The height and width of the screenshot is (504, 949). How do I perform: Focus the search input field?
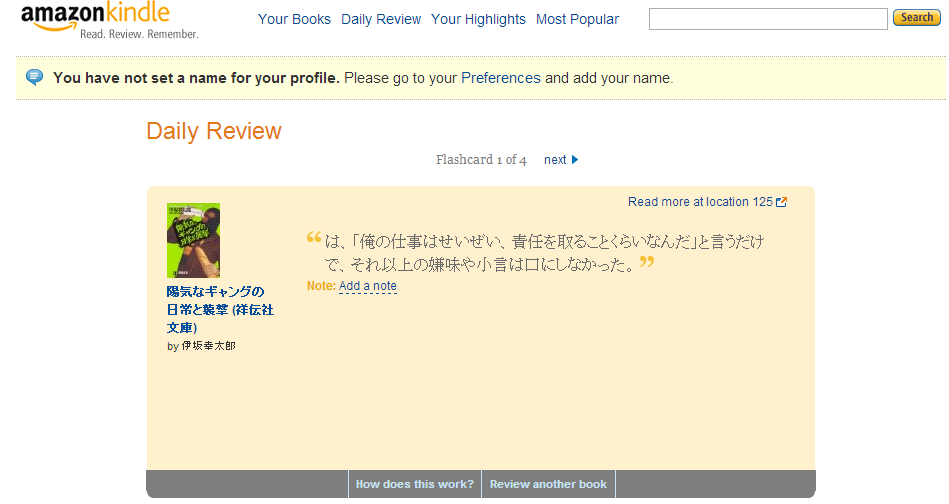(768, 19)
